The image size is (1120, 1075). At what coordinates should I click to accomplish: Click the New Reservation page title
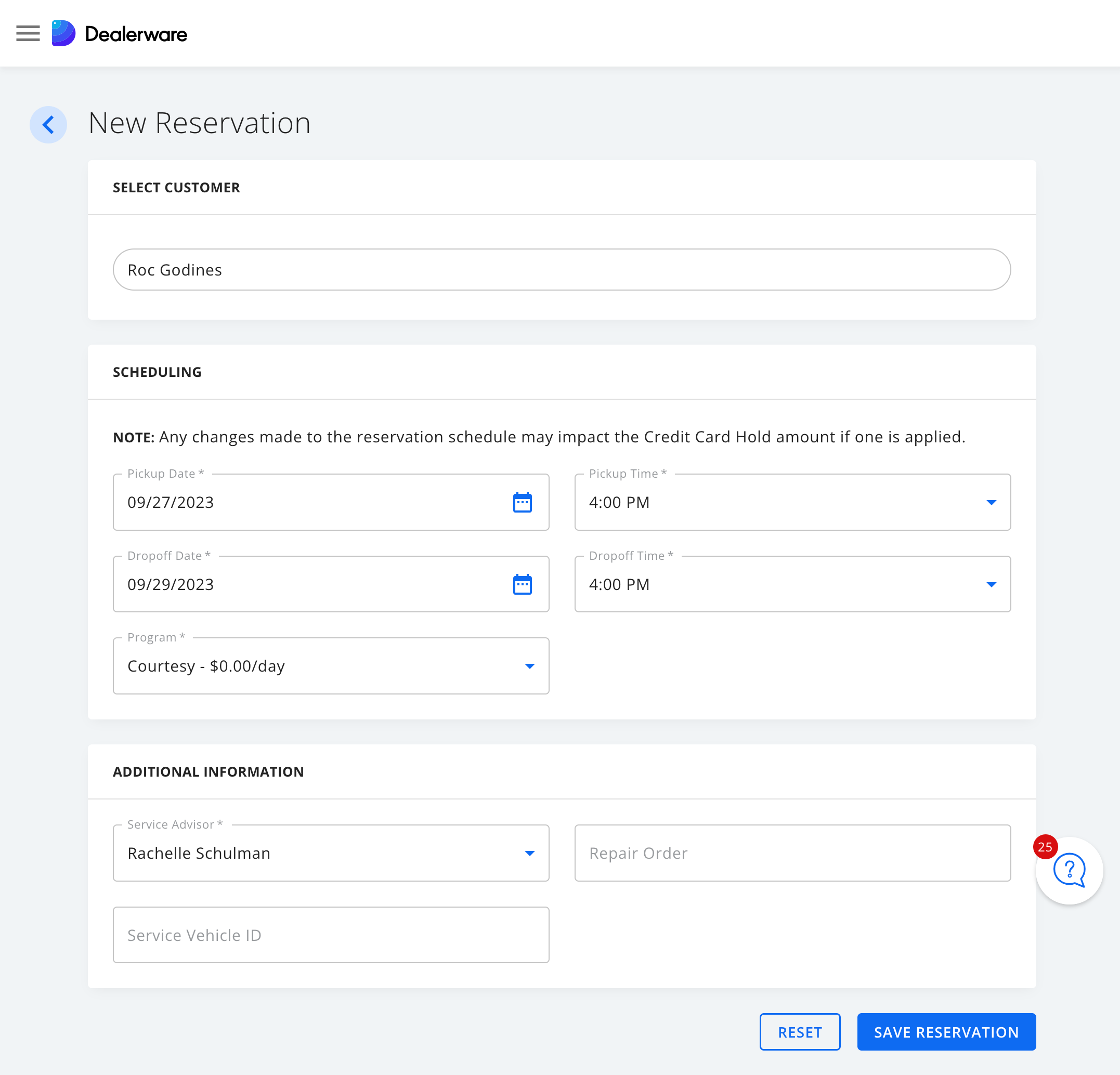200,123
